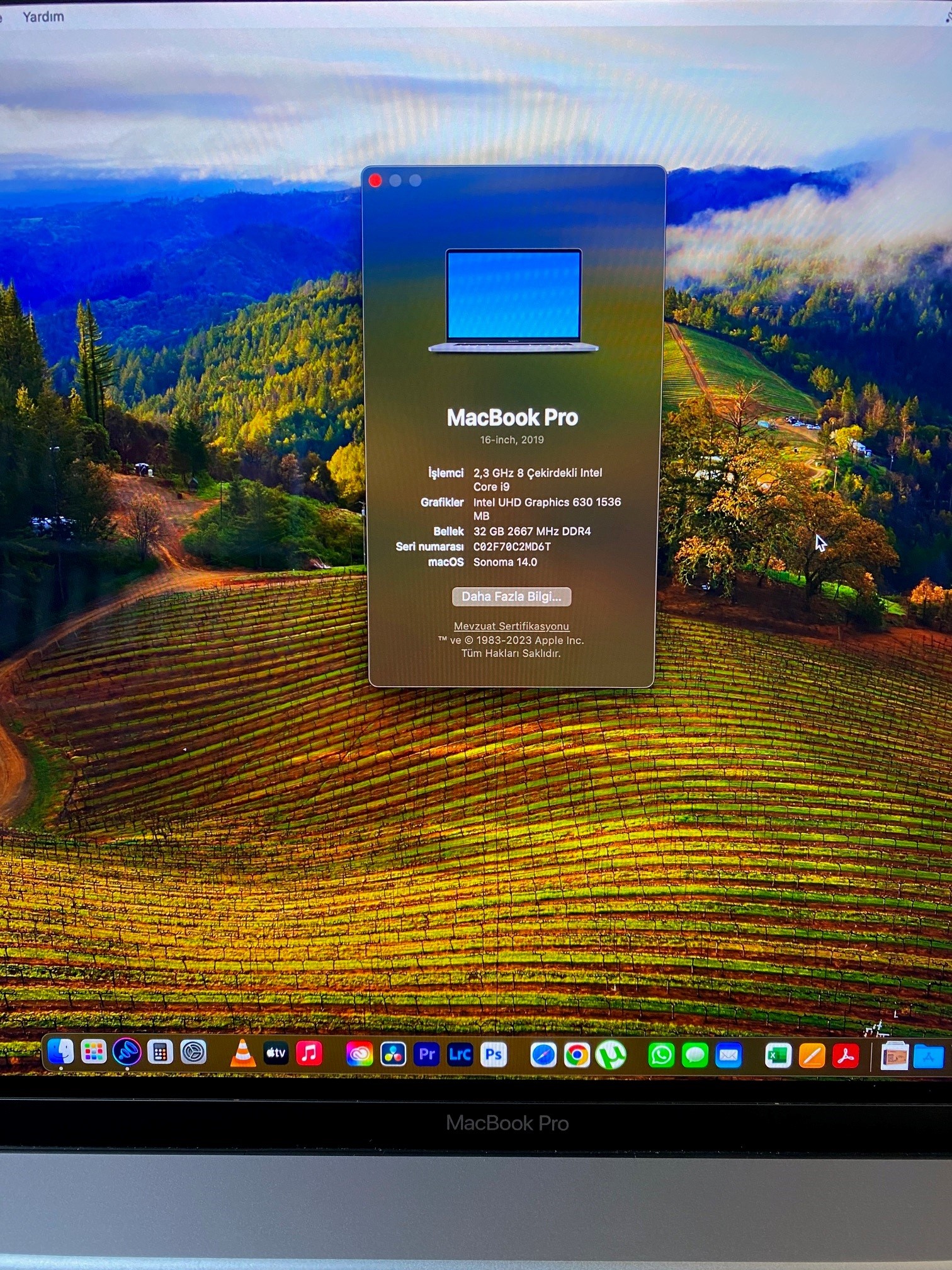Image resolution: width=952 pixels, height=1270 pixels.
Task: Click the Daha Fazla Bilgi button
Action: [511, 597]
